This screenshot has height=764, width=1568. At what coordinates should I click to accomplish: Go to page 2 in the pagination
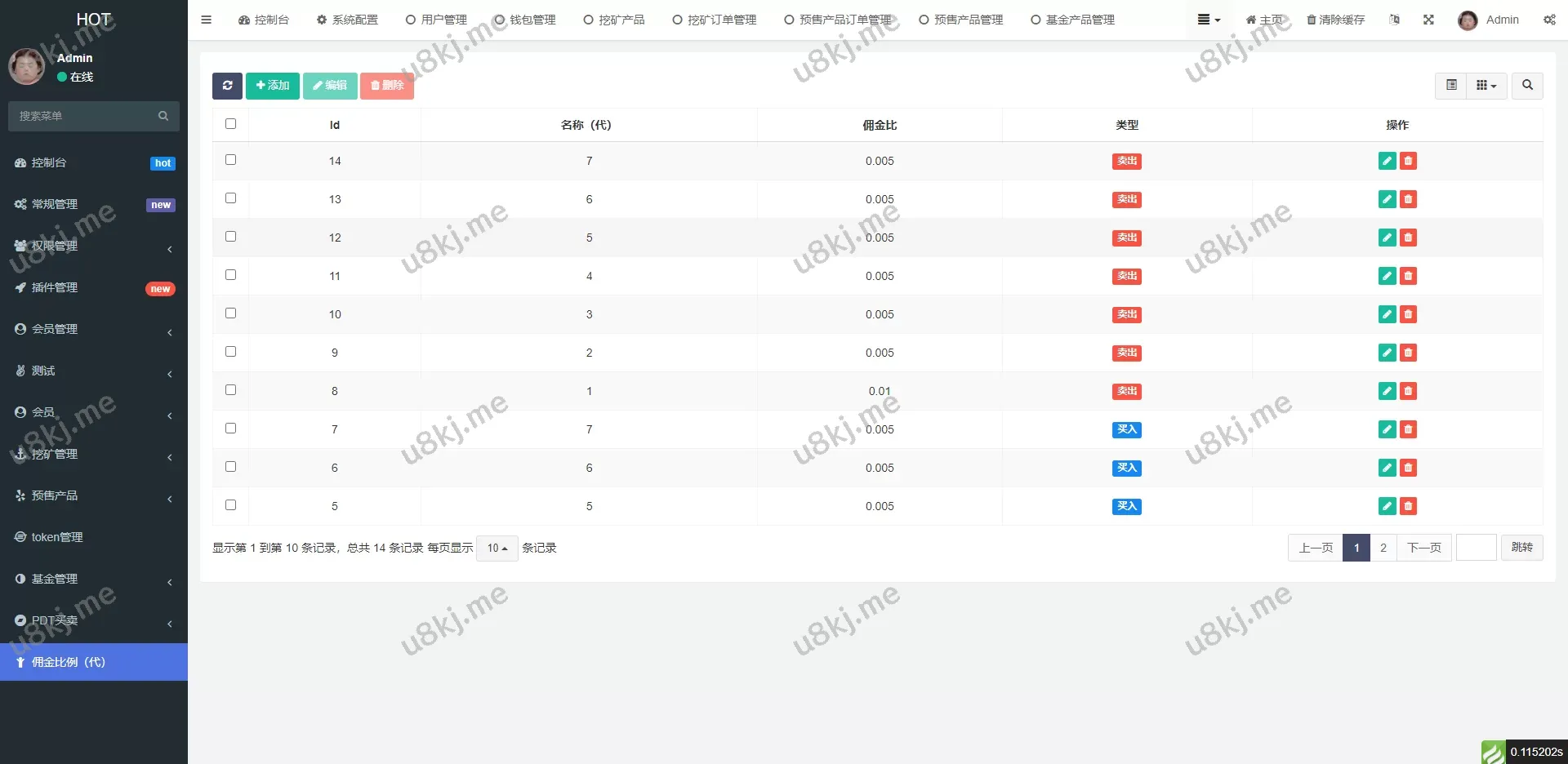1382,548
